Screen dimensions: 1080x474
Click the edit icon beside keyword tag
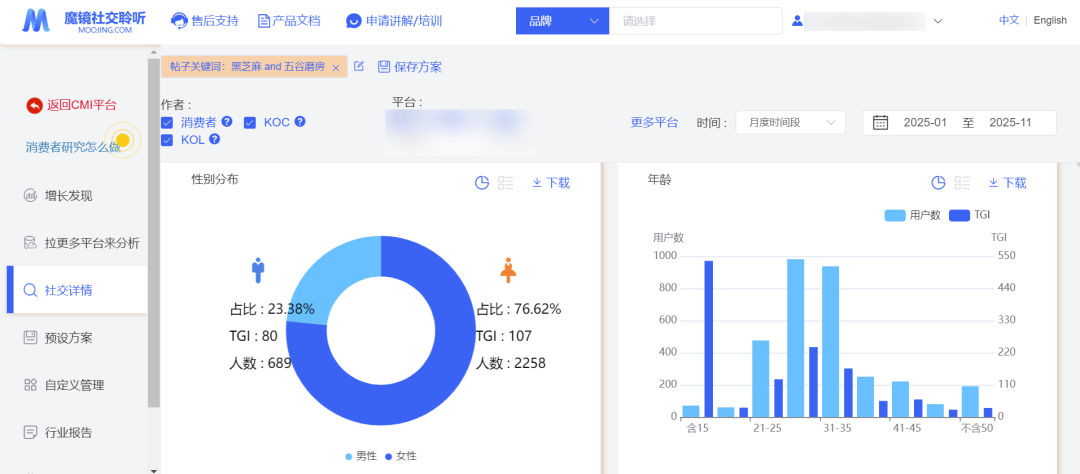359,66
